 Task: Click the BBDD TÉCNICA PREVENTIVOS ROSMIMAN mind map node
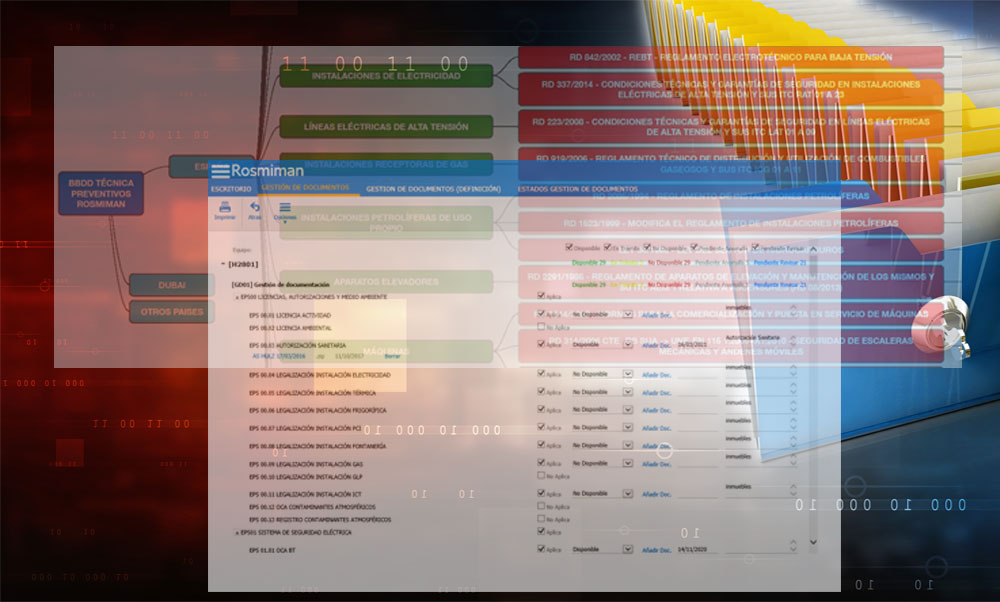[x=101, y=193]
